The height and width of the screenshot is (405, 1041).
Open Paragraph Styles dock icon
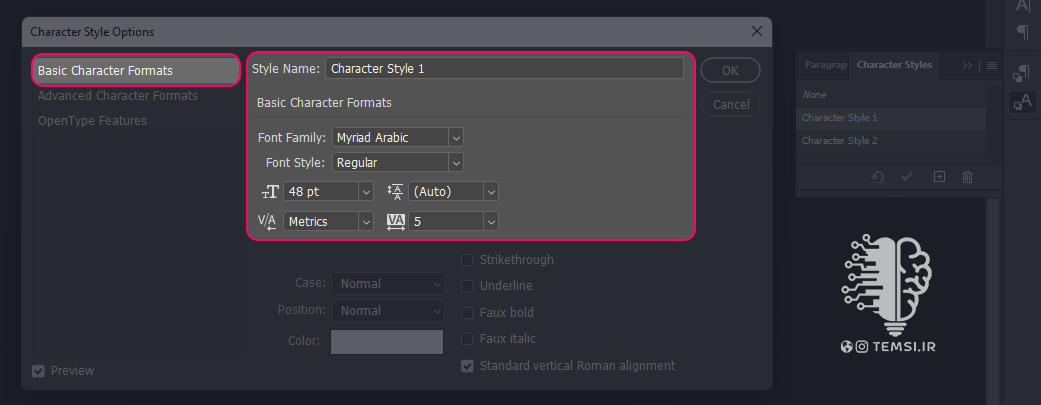[x=1022, y=74]
